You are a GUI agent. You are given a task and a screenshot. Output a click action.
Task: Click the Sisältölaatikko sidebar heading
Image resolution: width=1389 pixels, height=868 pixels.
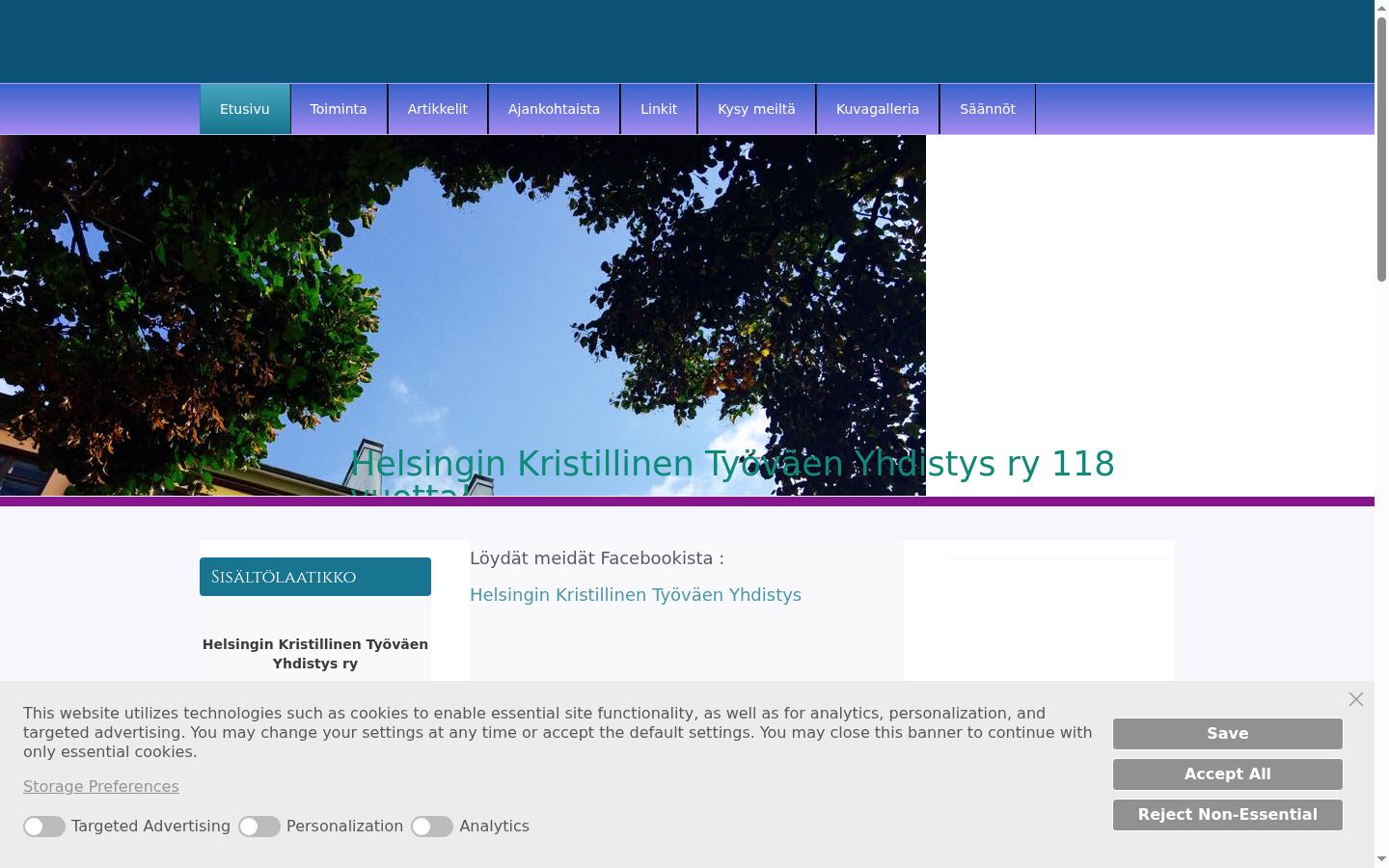tap(315, 577)
